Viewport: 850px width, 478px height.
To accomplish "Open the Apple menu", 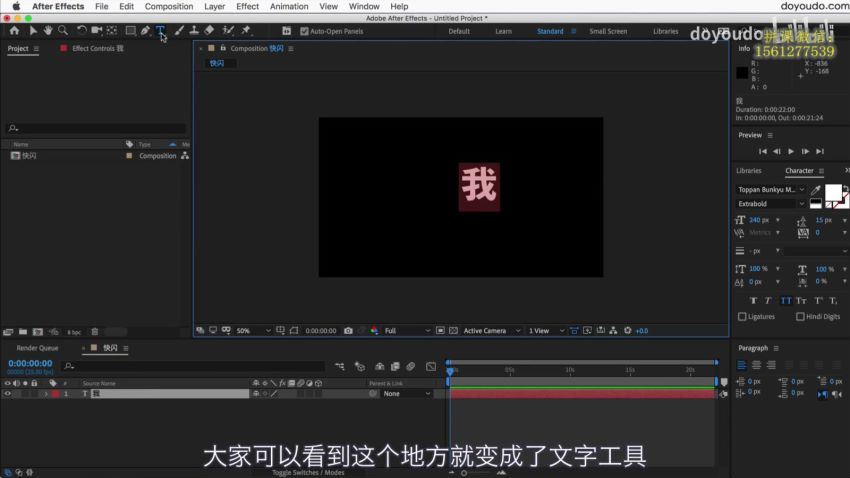I will pyautogui.click(x=16, y=7).
